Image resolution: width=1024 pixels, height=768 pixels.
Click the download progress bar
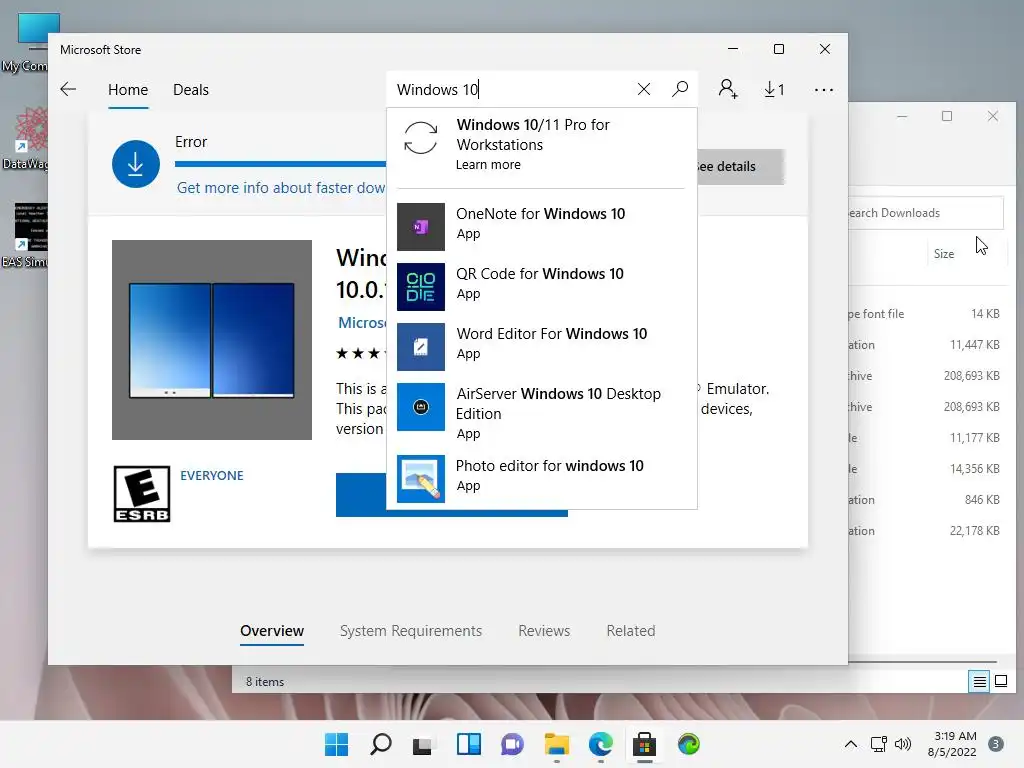coord(280,164)
